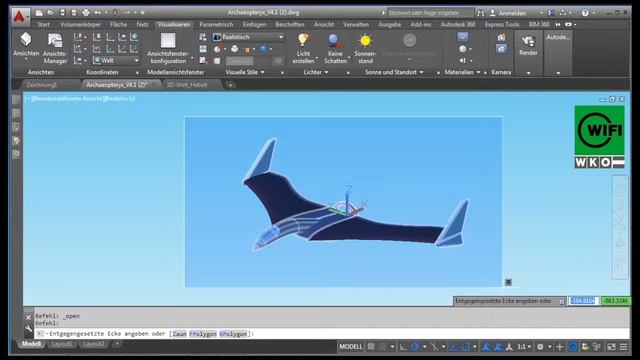Click the highlighted X coordinate input
The image size is (640, 360).
pyautogui.click(x=583, y=301)
